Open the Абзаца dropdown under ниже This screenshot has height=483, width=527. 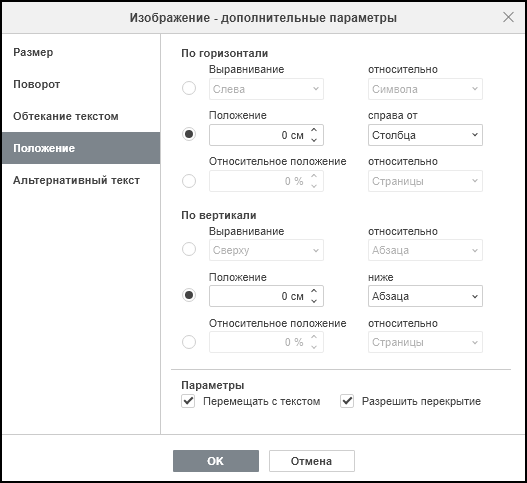[425, 296]
